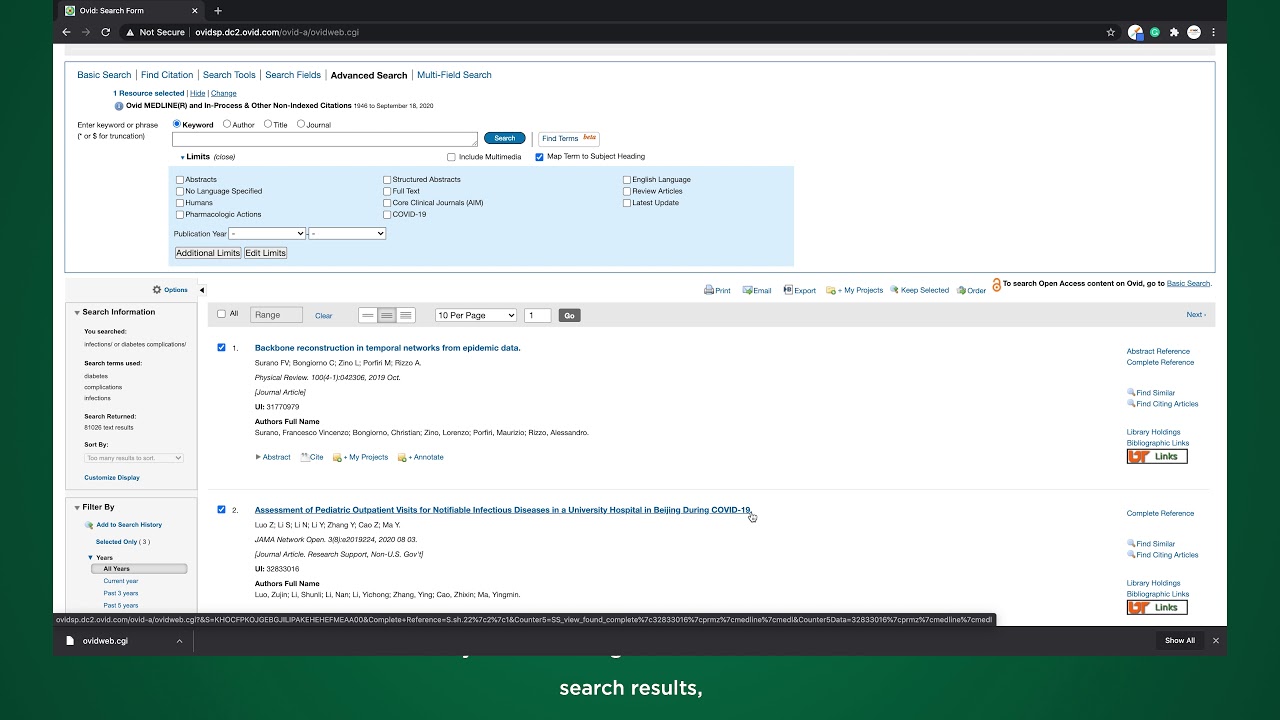Image resolution: width=1280 pixels, height=720 pixels.
Task: Switch to the Basic Search tab
Action: (104, 75)
